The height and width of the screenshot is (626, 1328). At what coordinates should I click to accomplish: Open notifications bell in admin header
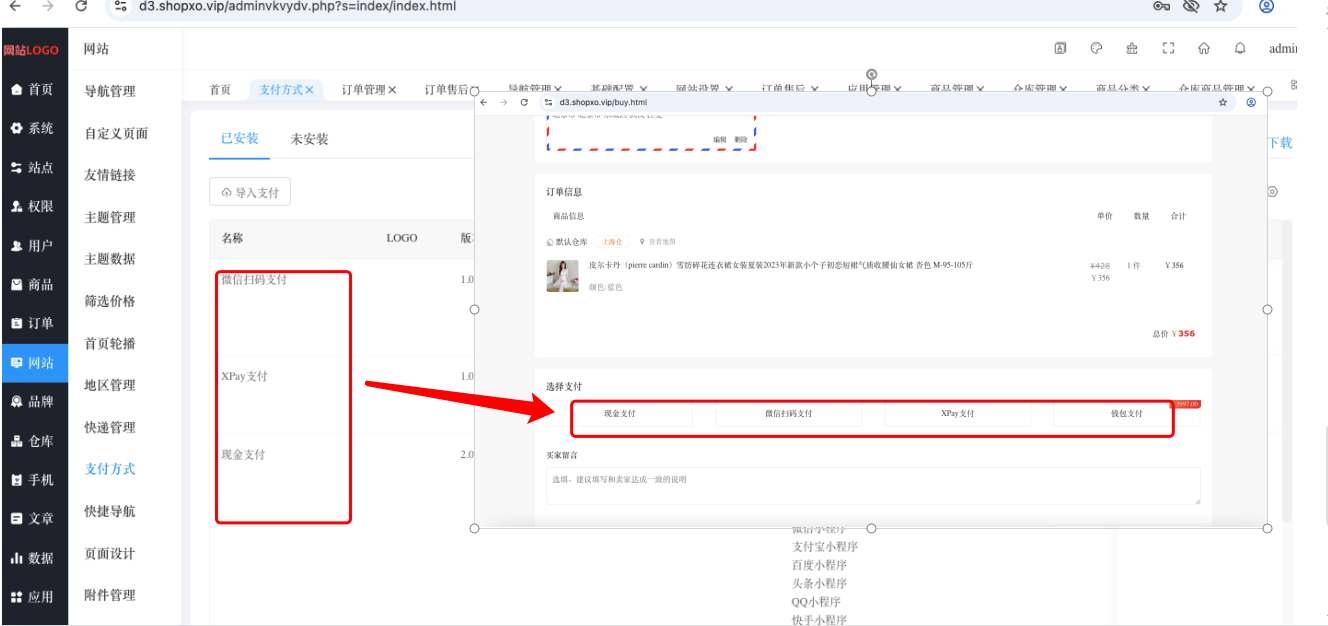tap(1240, 48)
